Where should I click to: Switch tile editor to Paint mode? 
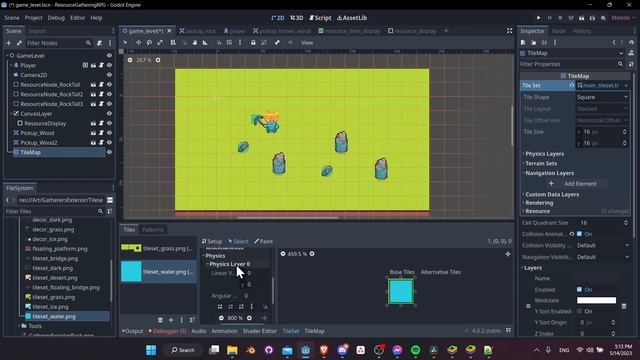[x=264, y=241]
